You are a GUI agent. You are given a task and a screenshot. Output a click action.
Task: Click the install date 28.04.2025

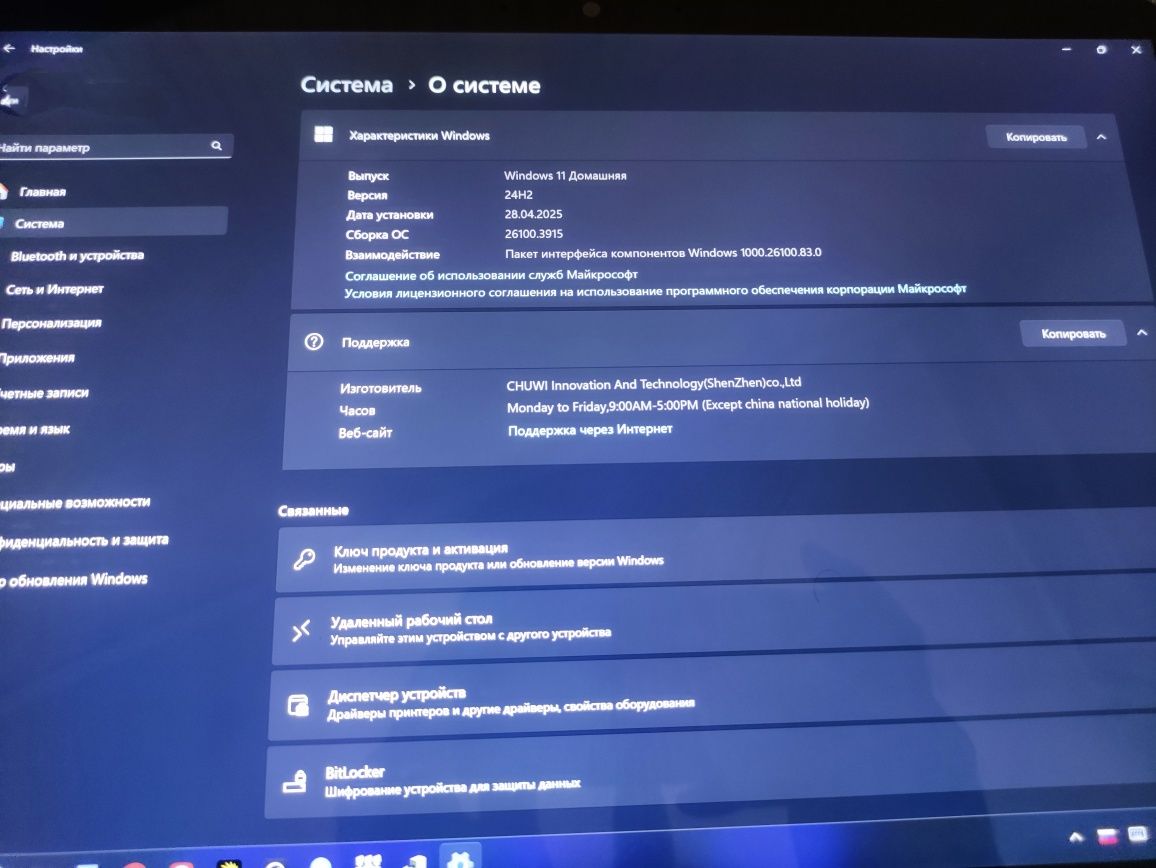point(533,214)
